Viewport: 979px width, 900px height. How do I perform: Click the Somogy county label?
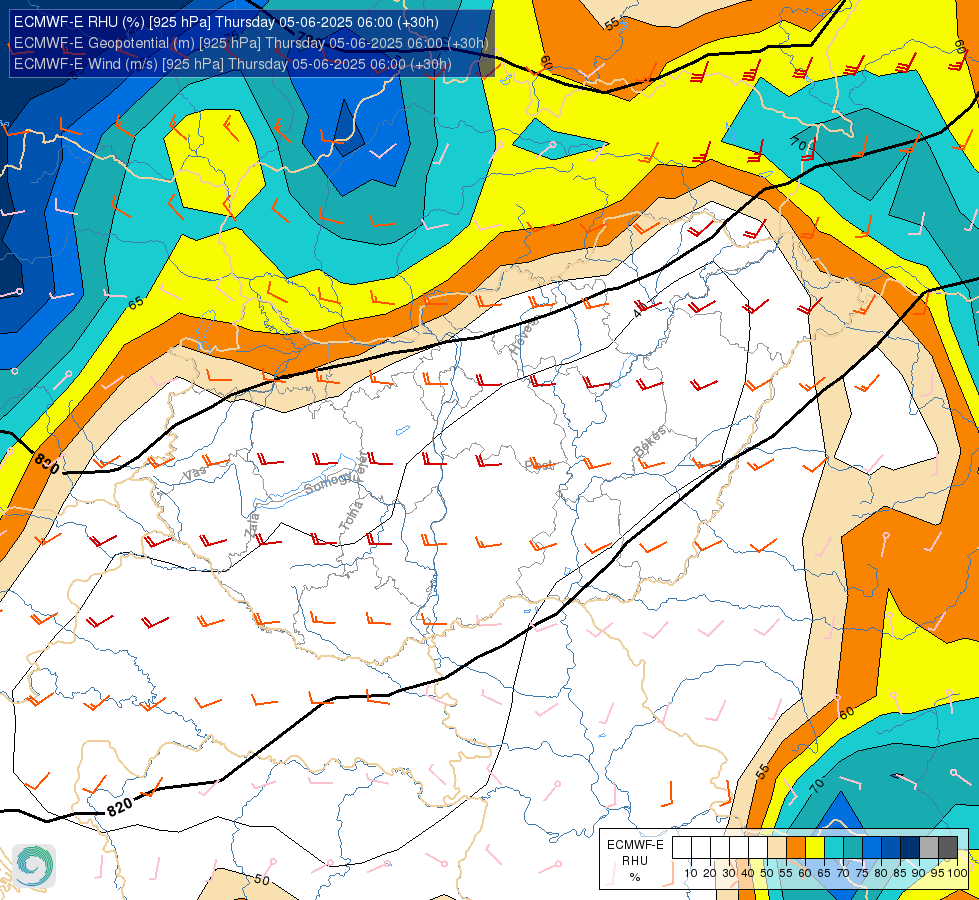pos(329,484)
